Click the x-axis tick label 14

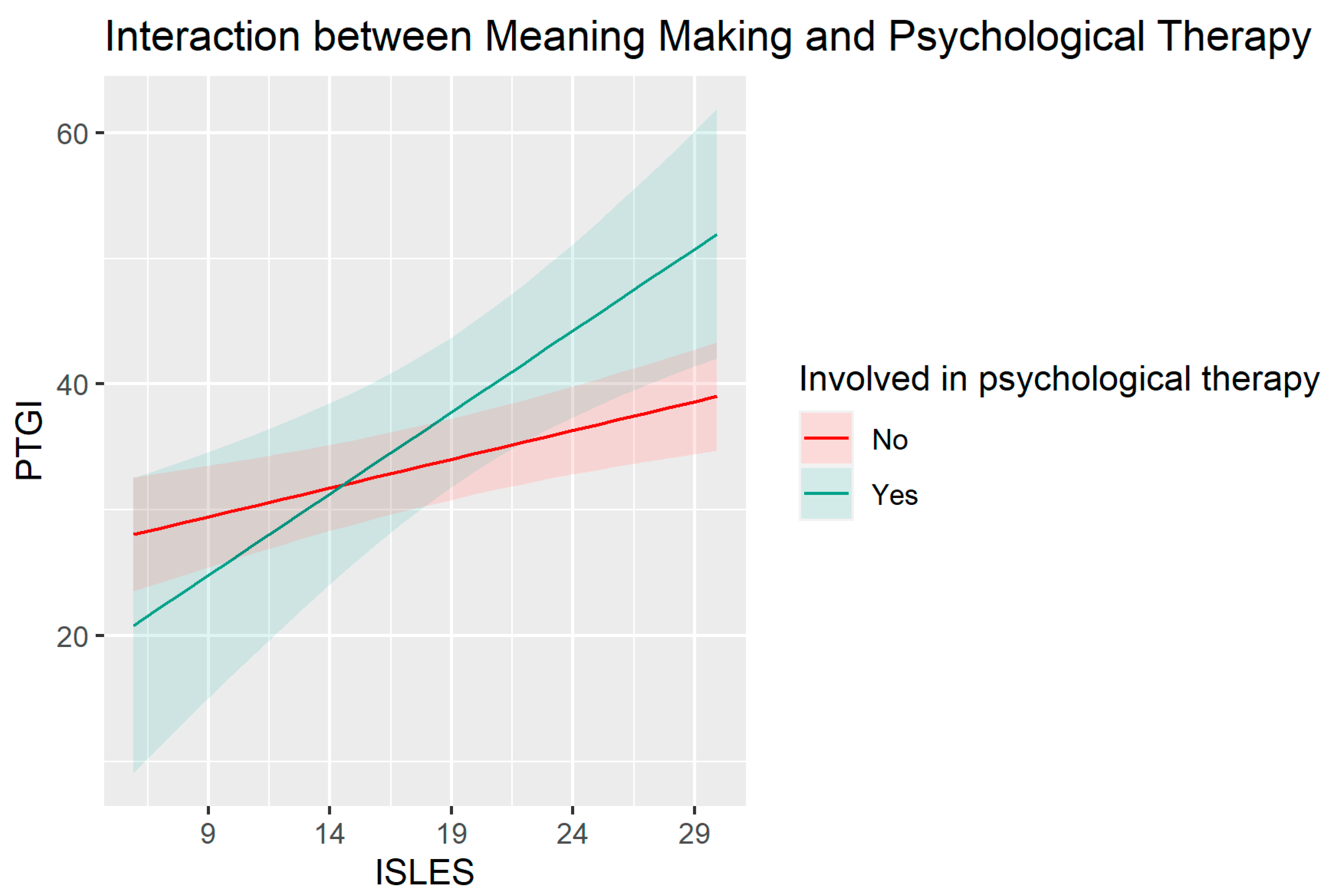330,834
